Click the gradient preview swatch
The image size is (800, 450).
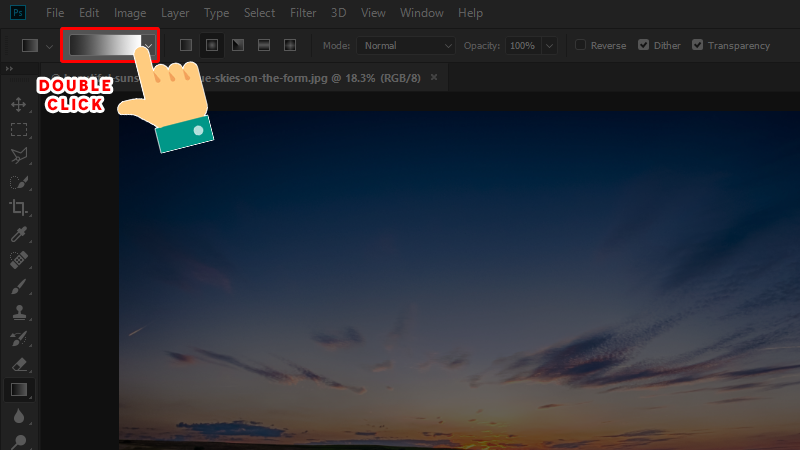point(105,45)
